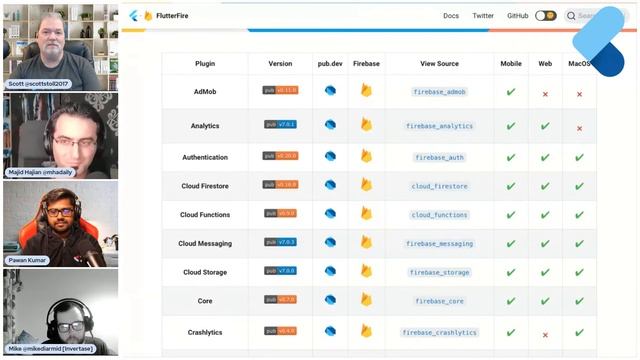The width and height of the screenshot is (640, 360).
Task: Open the firebase_crashlytics source link
Action: (439, 333)
